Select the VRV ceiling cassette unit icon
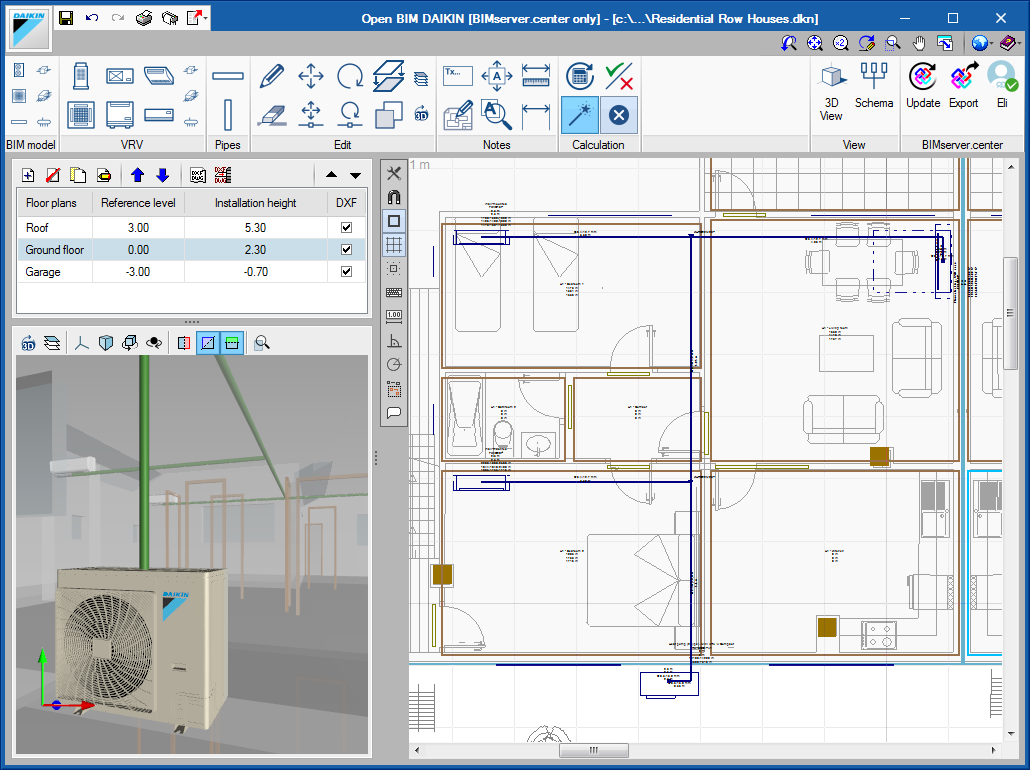 pyautogui.click(x=81, y=115)
